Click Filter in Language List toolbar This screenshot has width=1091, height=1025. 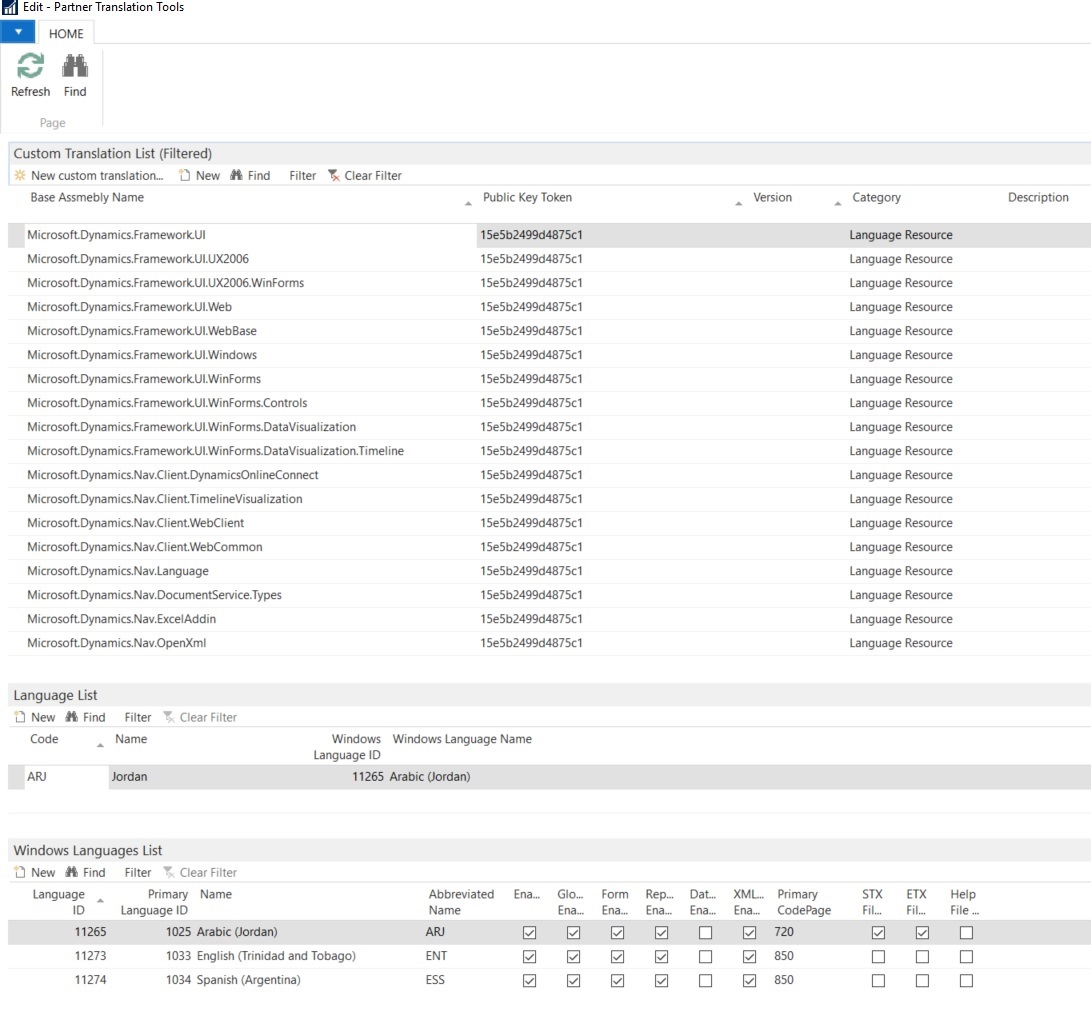[138, 717]
